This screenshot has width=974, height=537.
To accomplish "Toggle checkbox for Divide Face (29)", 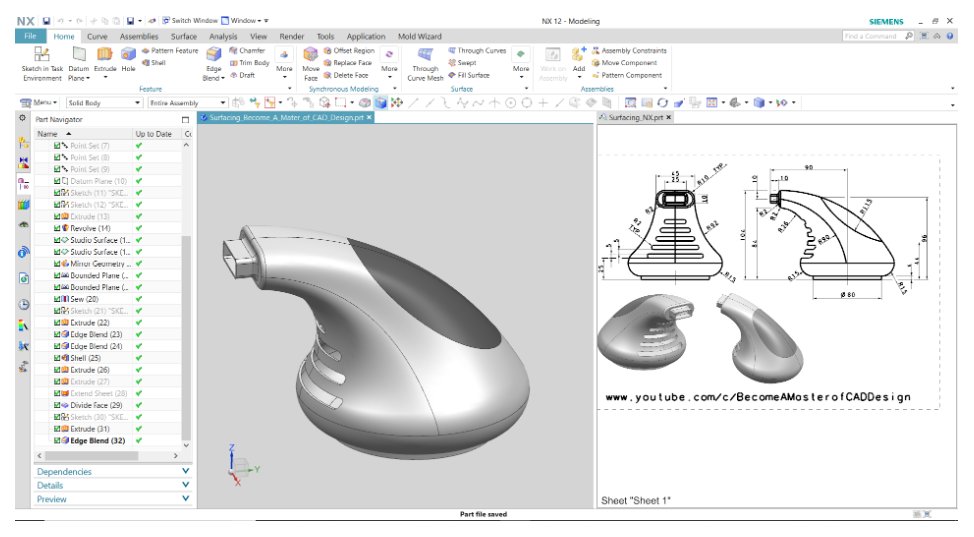I will (x=57, y=405).
